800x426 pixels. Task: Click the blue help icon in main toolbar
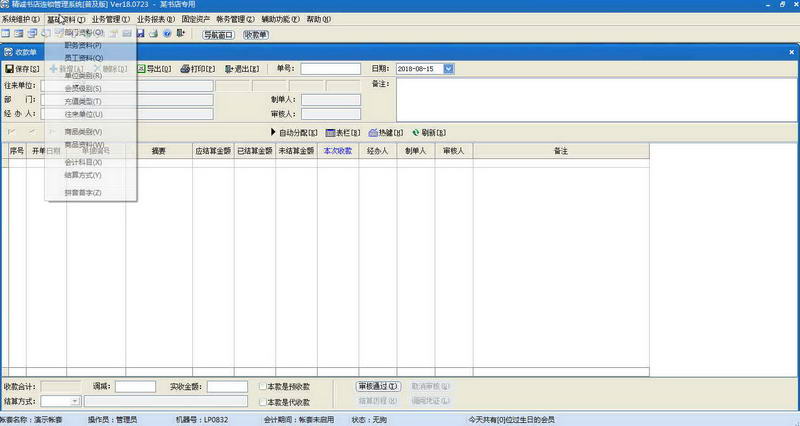tap(167, 34)
